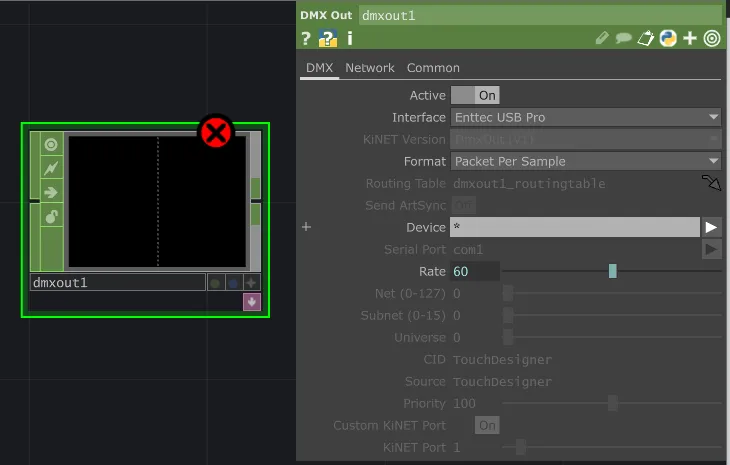
Task: Open the KiNET Version dropdown
Action: click(x=586, y=139)
